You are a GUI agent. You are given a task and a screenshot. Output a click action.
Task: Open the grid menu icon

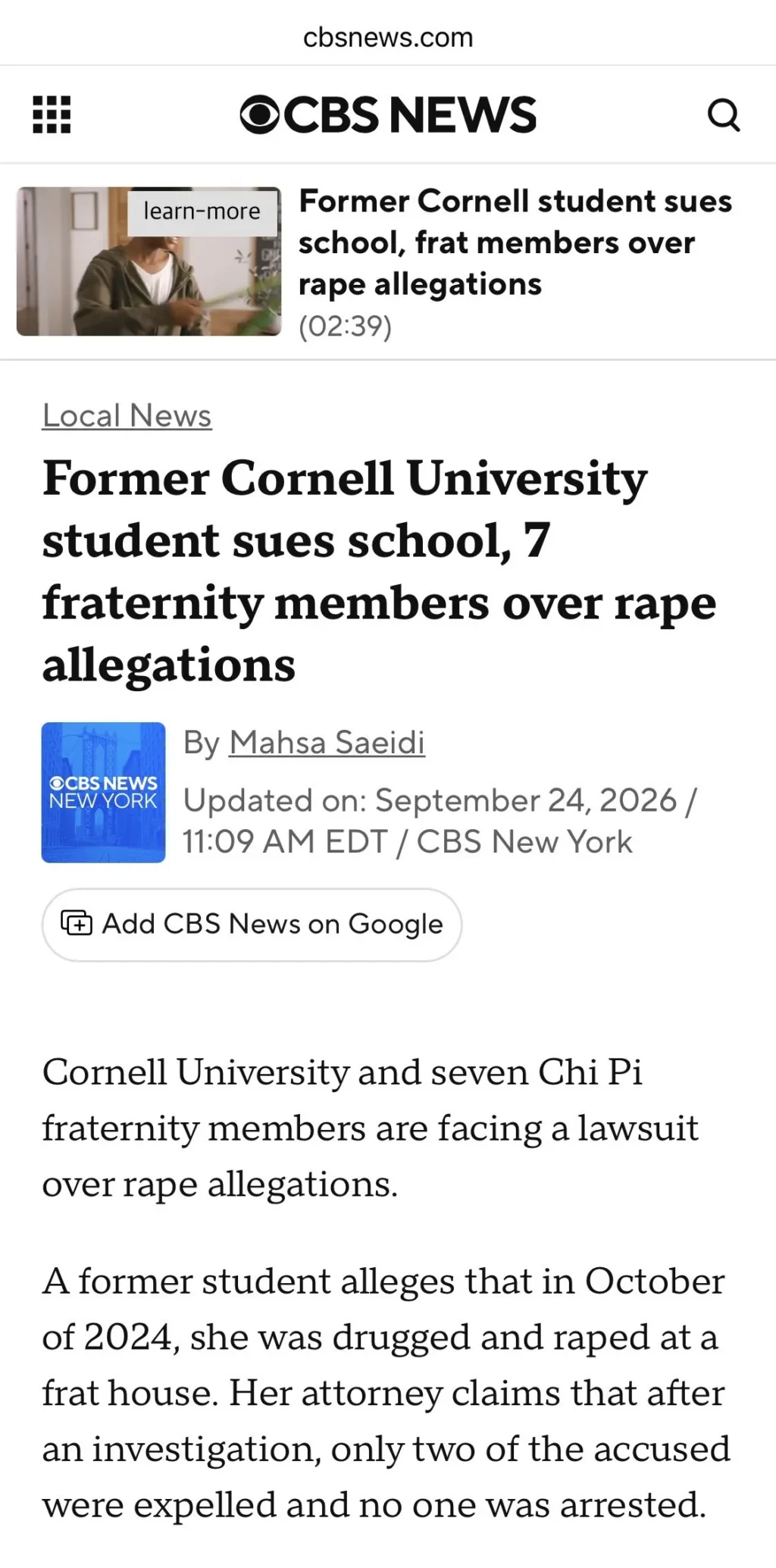tap(52, 114)
